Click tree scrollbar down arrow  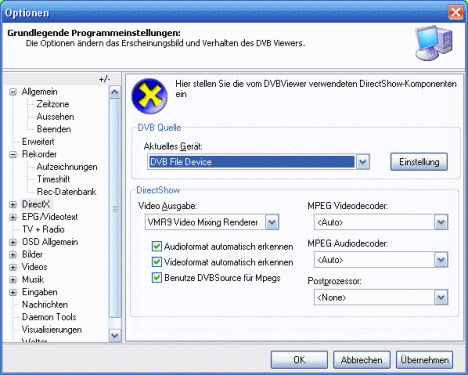(115, 335)
